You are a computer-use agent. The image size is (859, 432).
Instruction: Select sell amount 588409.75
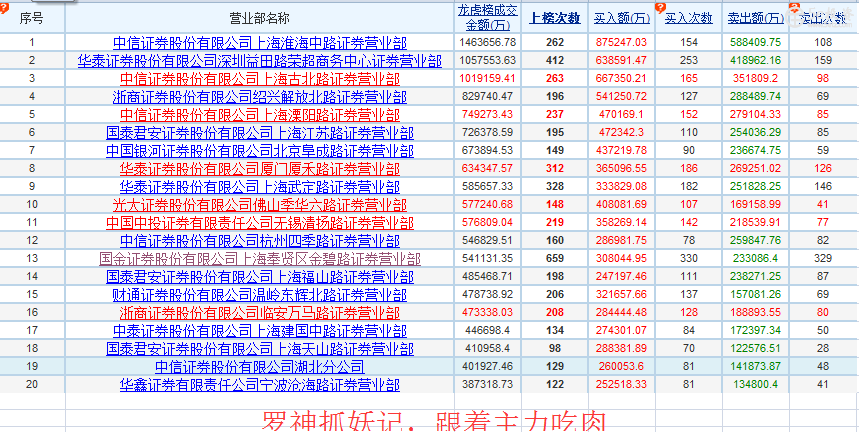pyautogui.click(x=756, y=42)
